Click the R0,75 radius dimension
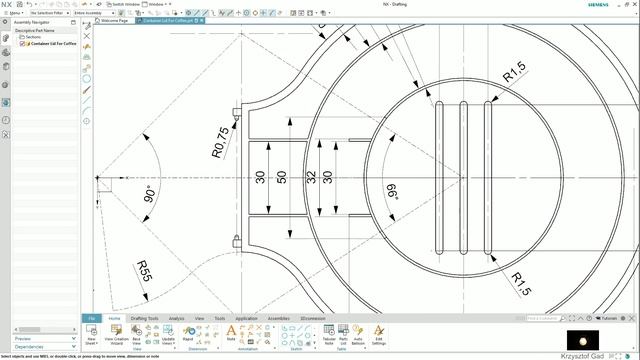Screen dimensions: 640x360 coord(221,142)
